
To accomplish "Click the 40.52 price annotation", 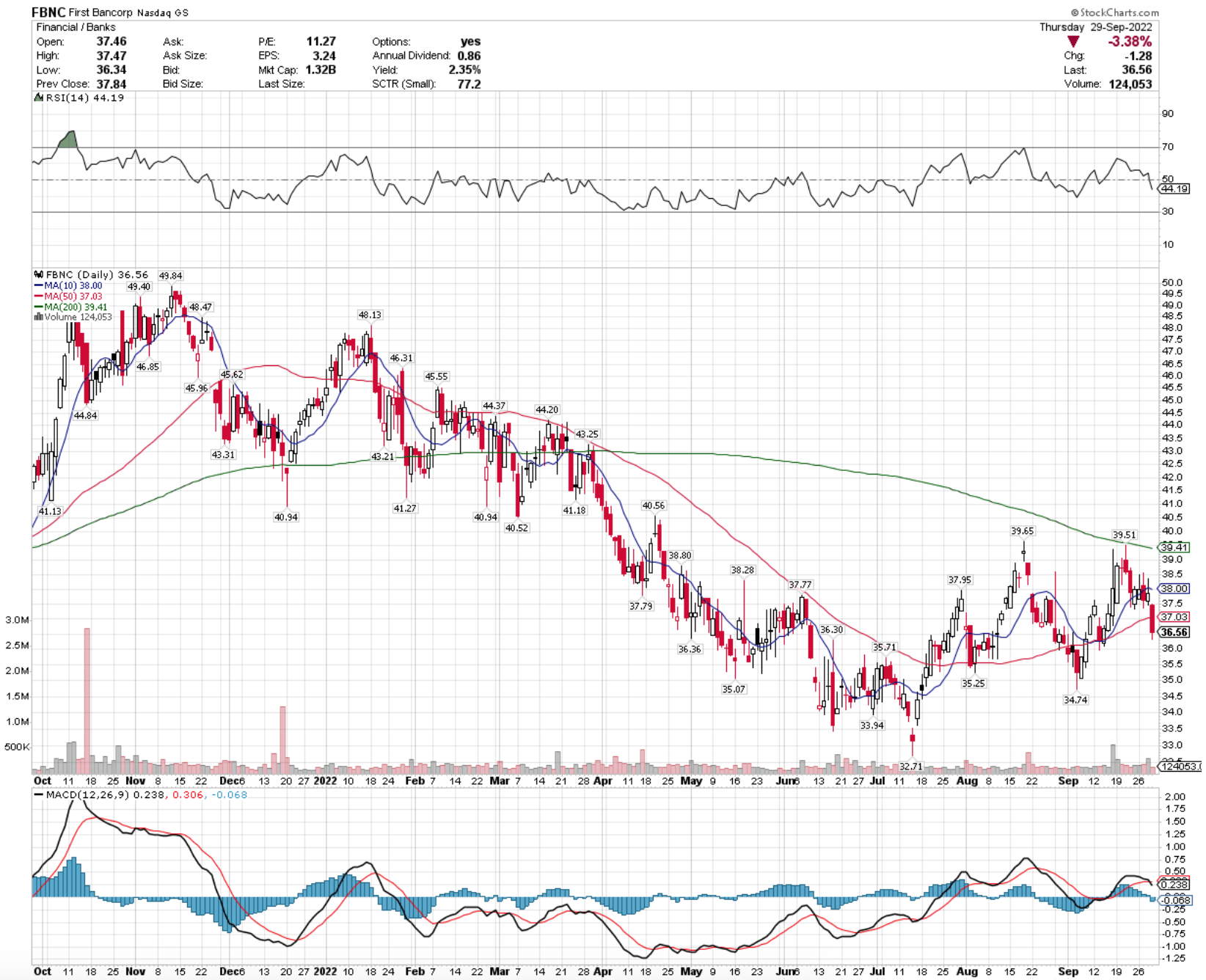I will point(516,528).
